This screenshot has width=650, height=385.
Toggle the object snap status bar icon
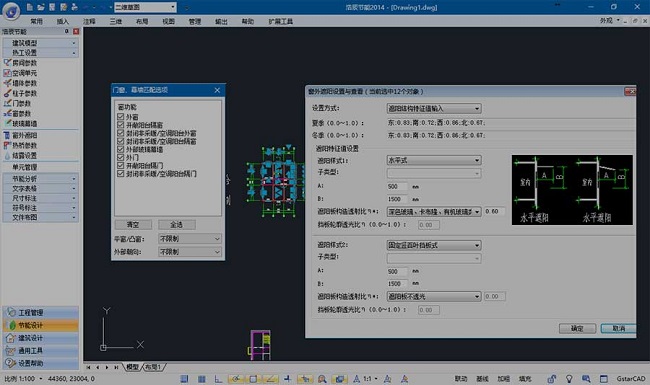pyautogui.click(x=253, y=379)
